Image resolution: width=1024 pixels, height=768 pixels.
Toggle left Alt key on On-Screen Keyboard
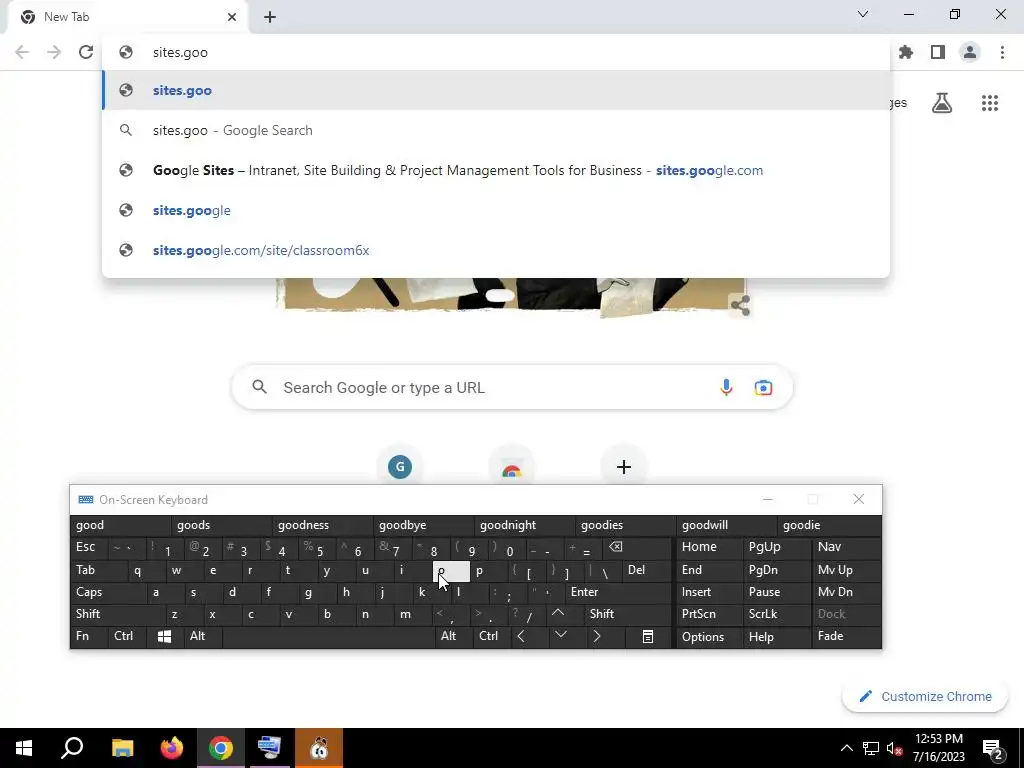click(x=202, y=636)
